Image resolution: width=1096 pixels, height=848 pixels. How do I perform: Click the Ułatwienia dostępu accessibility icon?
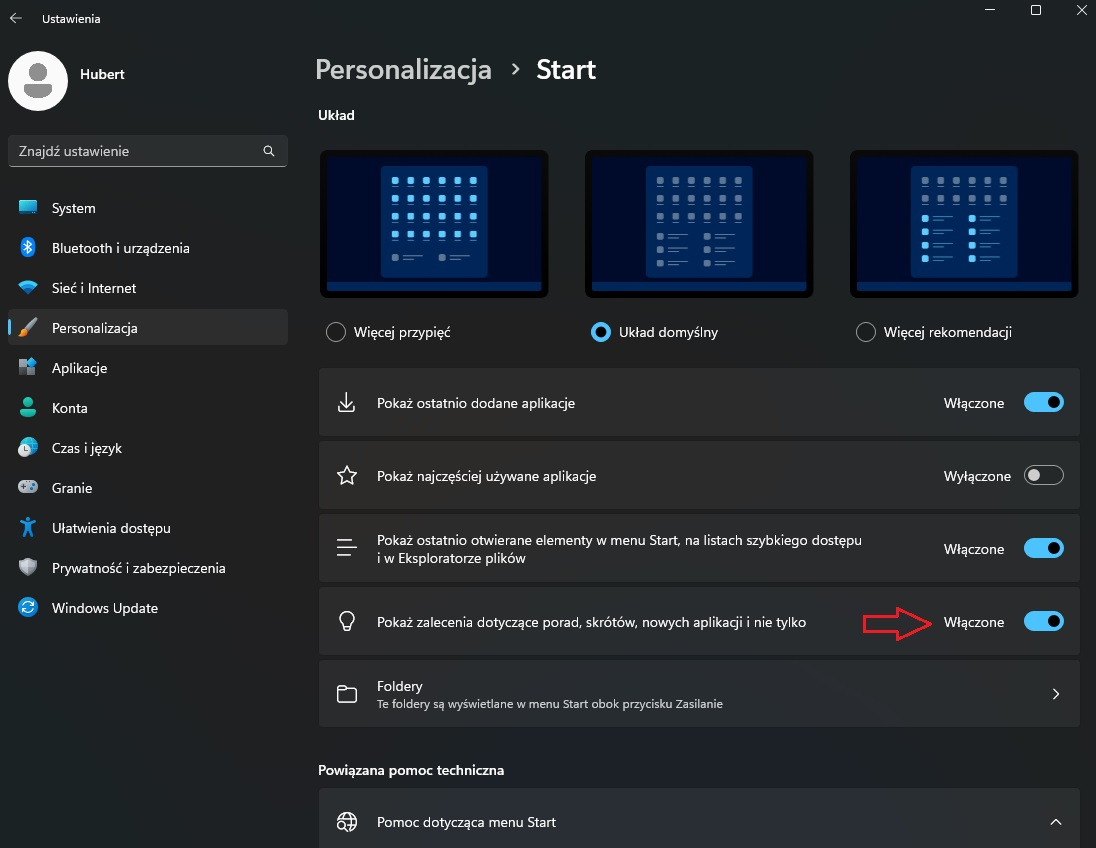pyautogui.click(x=27, y=527)
